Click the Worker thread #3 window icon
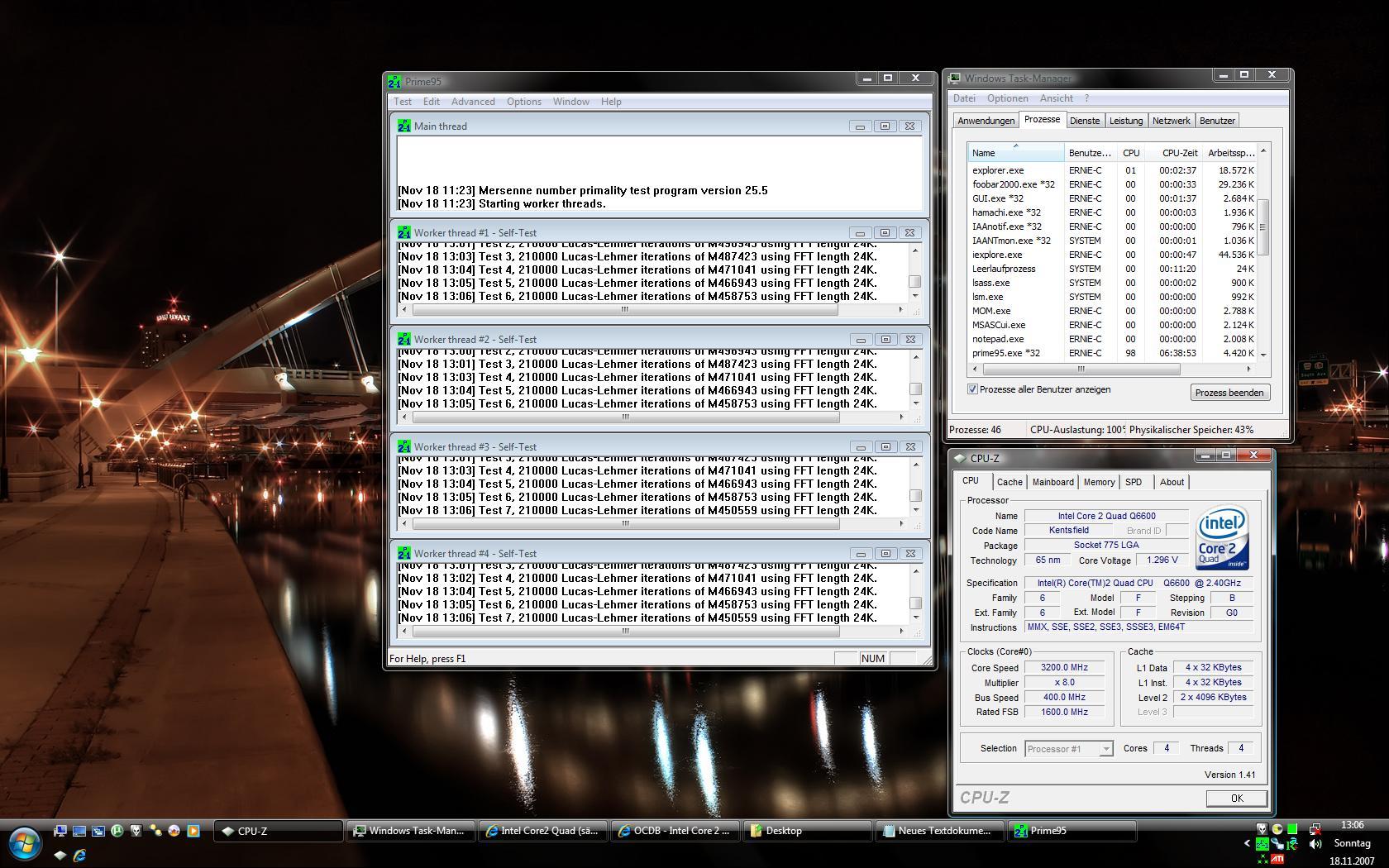Screen dimensions: 1389x868 pyautogui.click(x=403, y=446)
